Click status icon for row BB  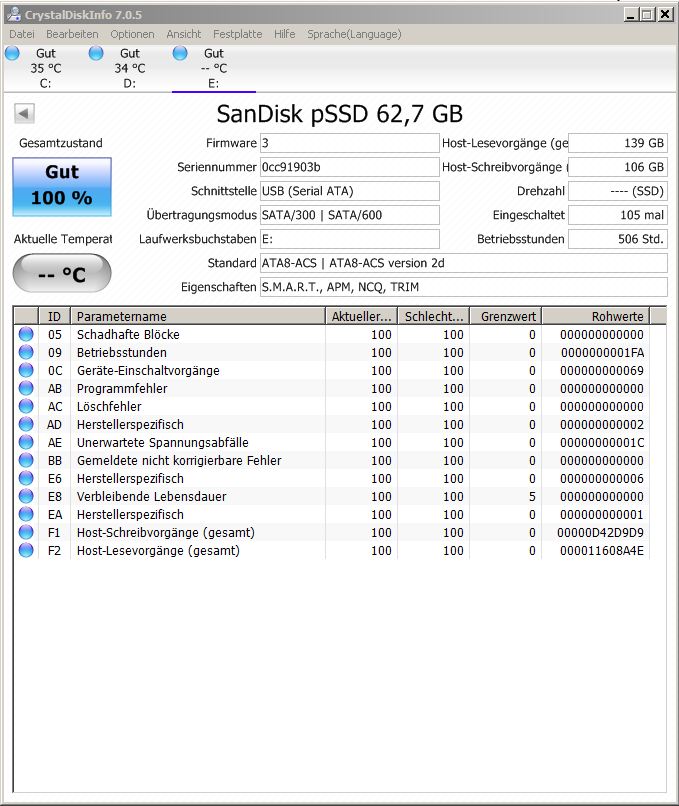pyautogui.click(x=26, y=460)
